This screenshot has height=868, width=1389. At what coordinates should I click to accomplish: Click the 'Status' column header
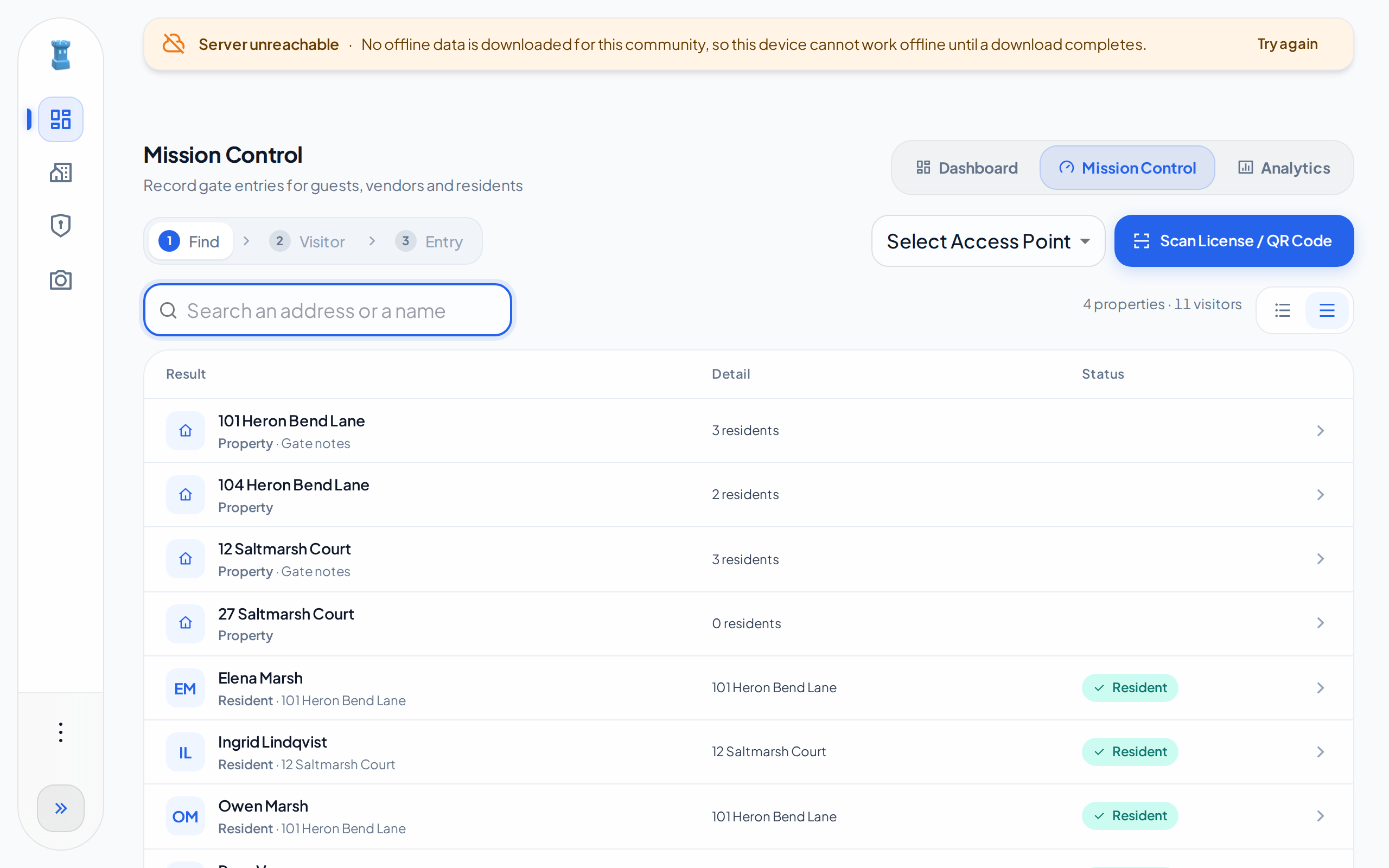tap(1103, 374)
